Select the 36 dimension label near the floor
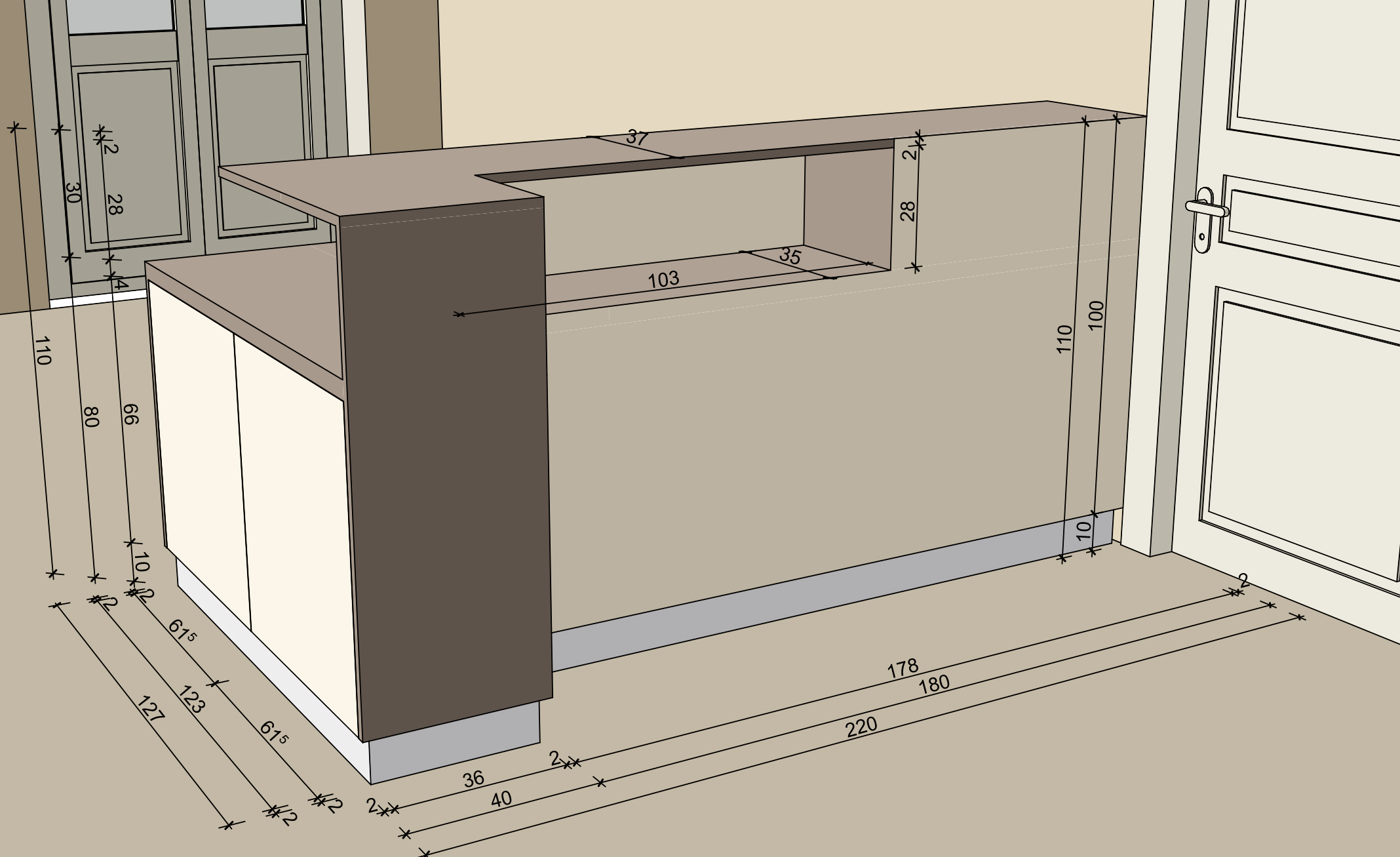 [473, 779]
